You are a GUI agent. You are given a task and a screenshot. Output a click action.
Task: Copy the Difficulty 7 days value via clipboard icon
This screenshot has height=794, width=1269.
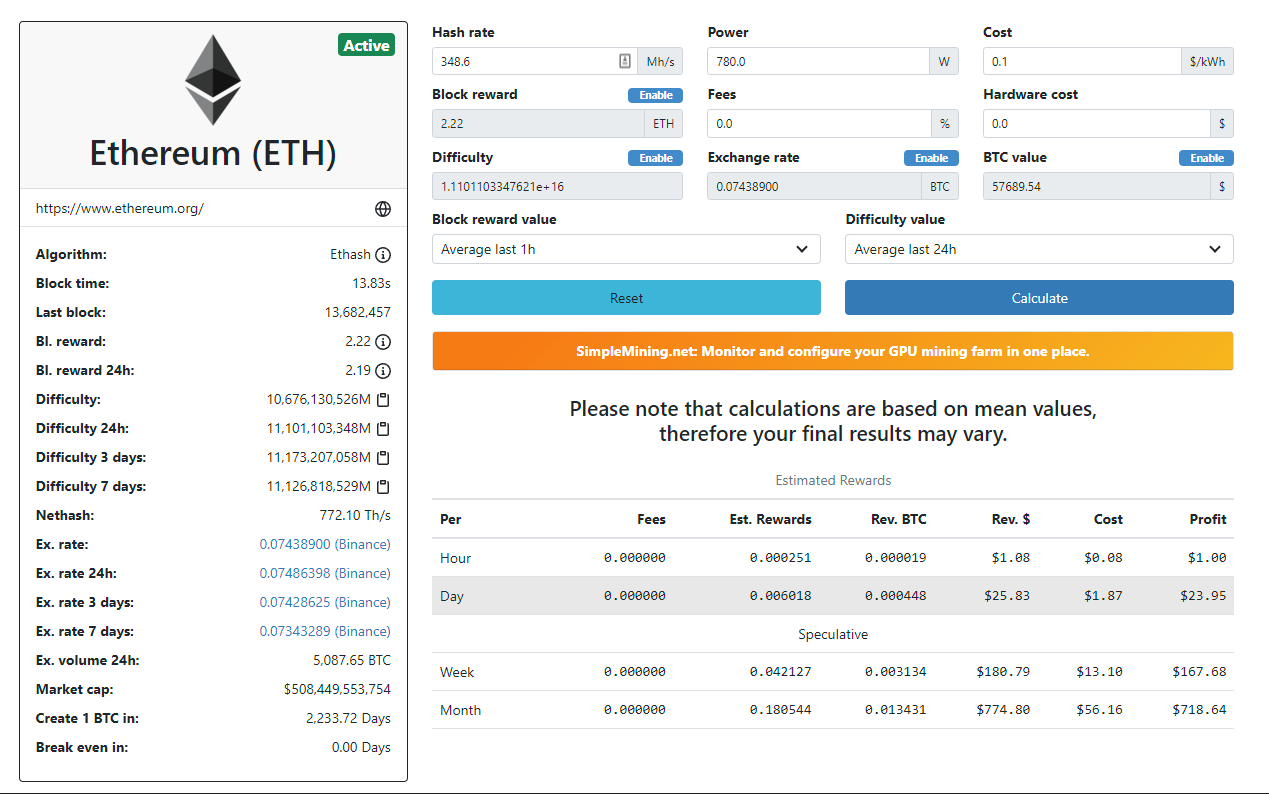point(383,487)
